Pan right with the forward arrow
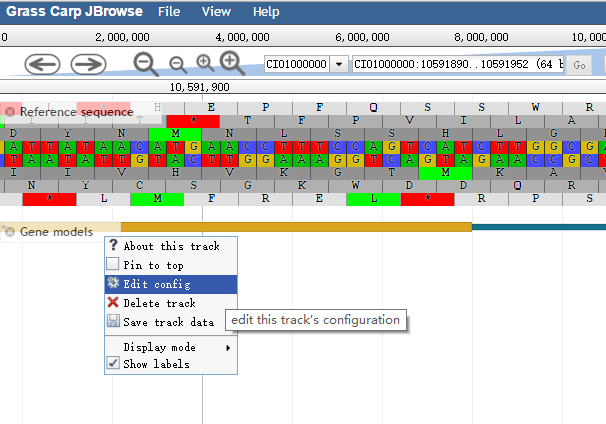 tap(88, 64)
